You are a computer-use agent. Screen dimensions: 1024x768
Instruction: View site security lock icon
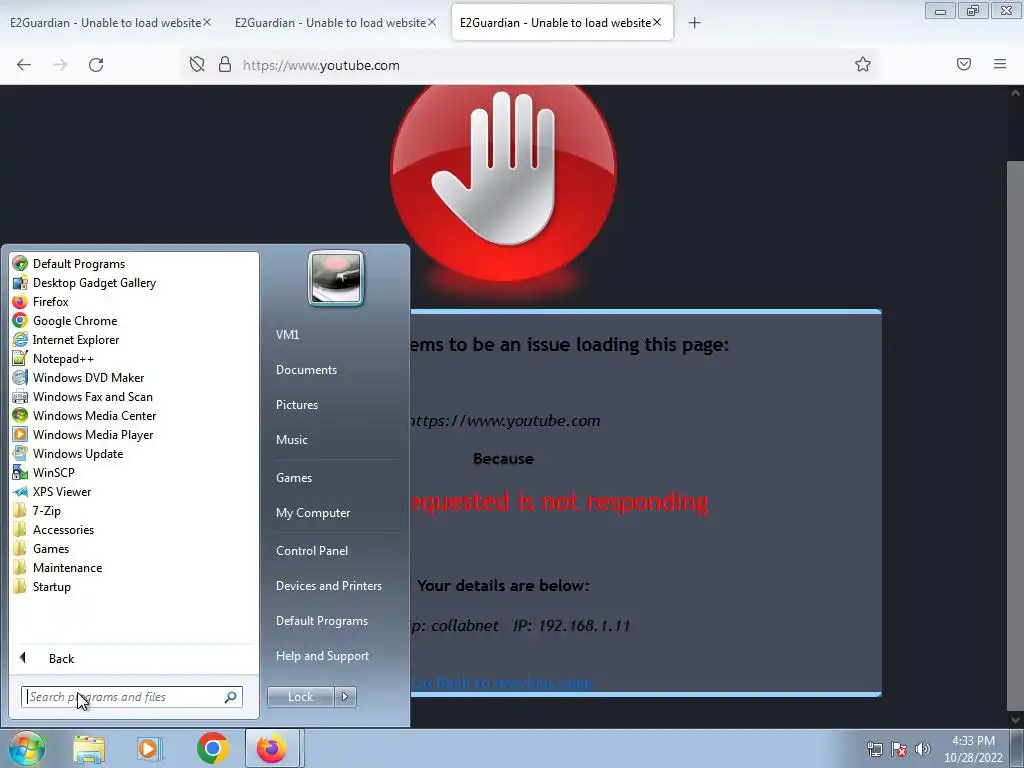225,64
